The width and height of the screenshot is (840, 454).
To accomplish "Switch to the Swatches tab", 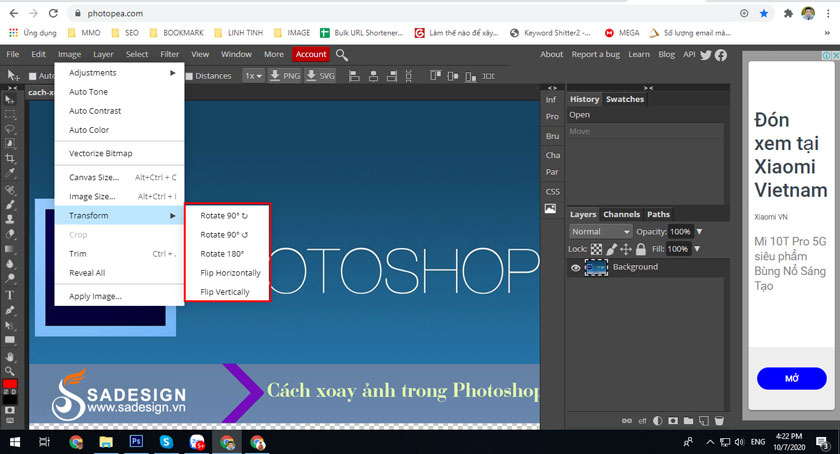I will pyautogui.click(x=625, y=99).
